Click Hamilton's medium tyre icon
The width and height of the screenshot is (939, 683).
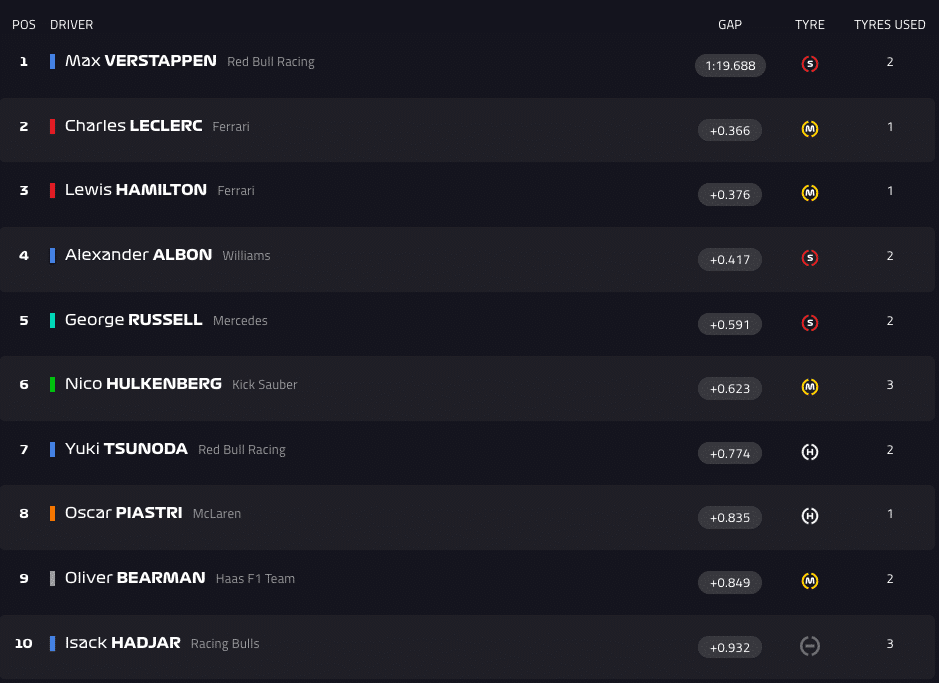pyautogui.click(x=810, y=193)
